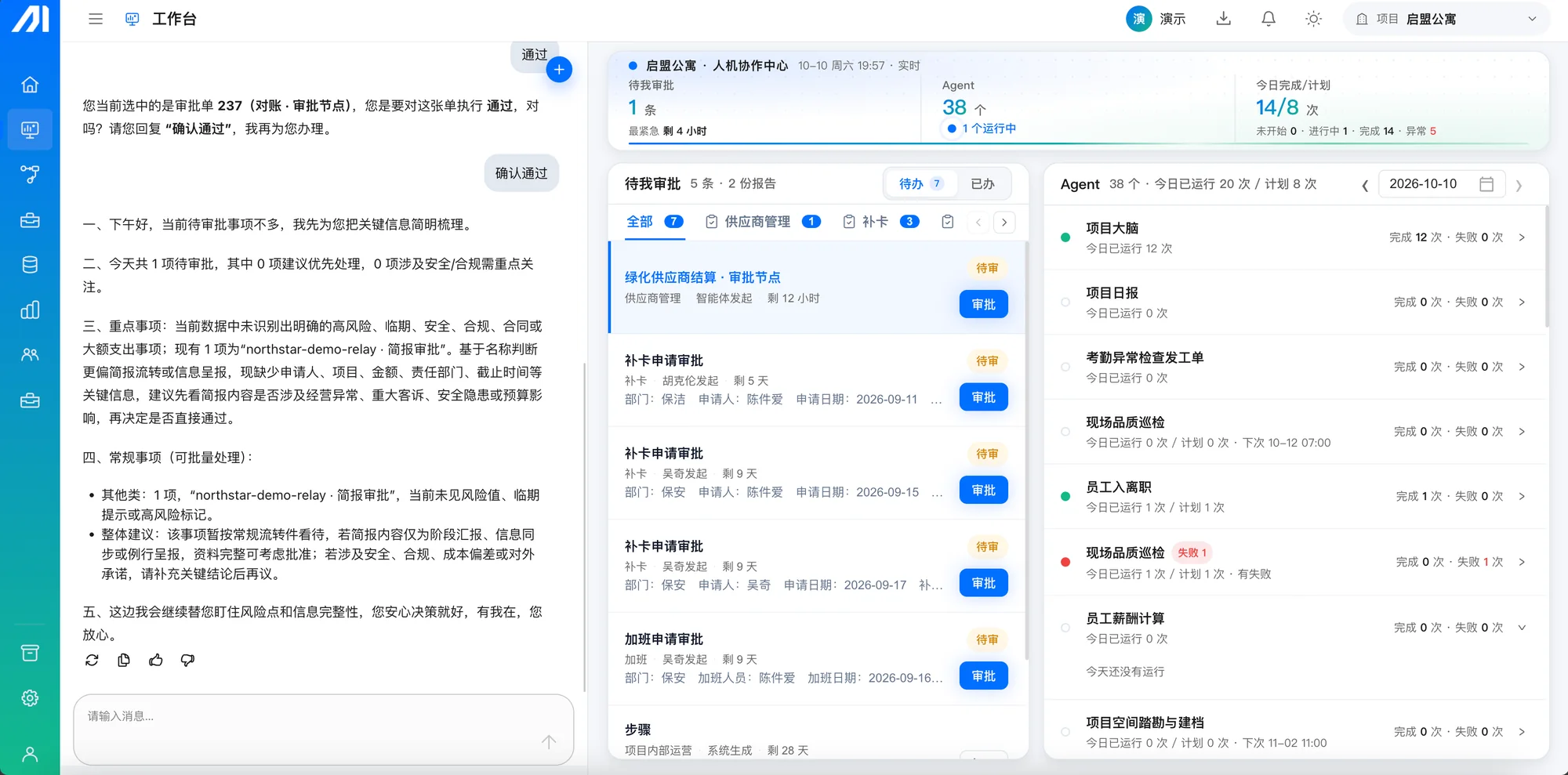Open the database sidebar icon
The image size is (1568, 775).
[30, 265]
